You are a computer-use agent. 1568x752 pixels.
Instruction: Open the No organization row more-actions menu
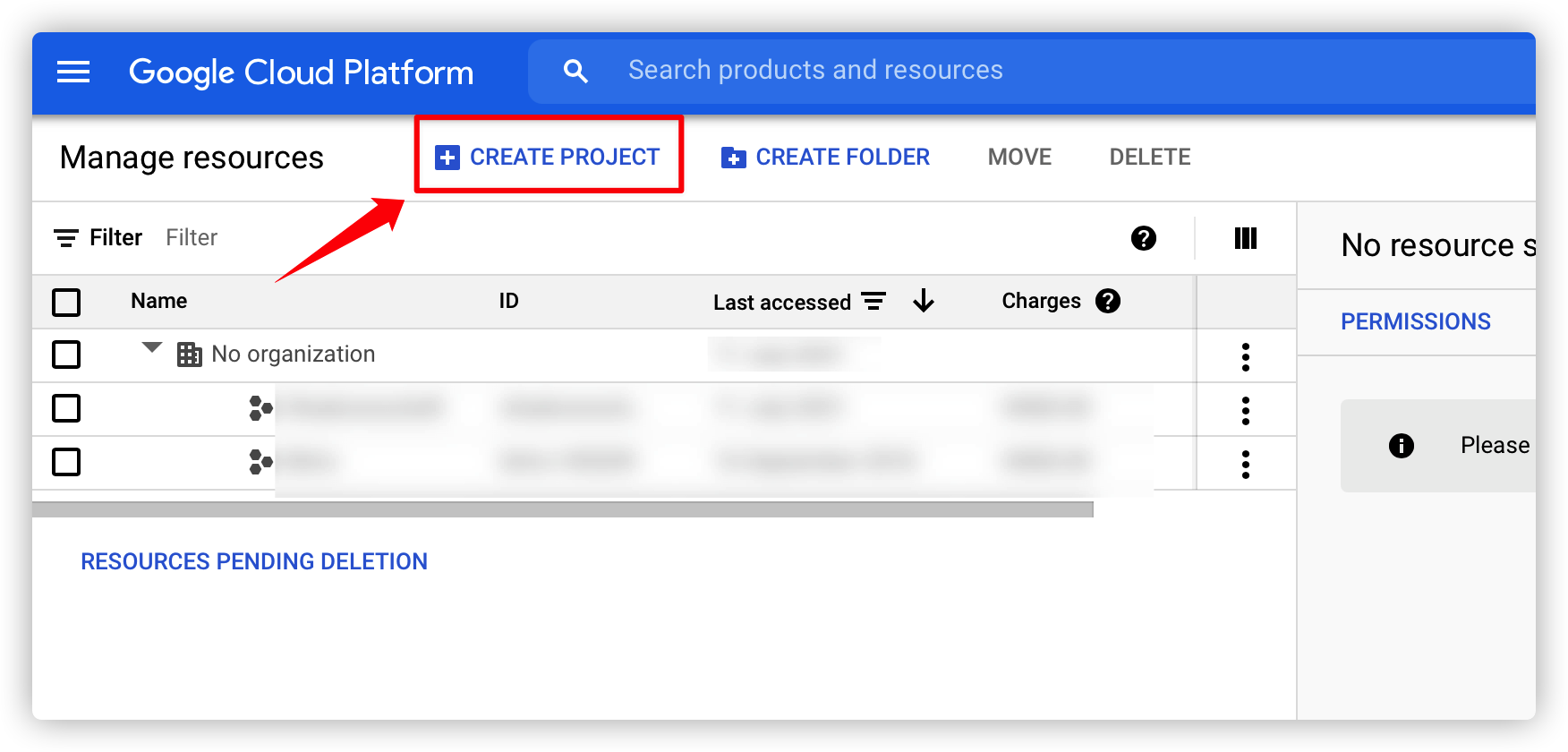click(x=1246, y=356)
